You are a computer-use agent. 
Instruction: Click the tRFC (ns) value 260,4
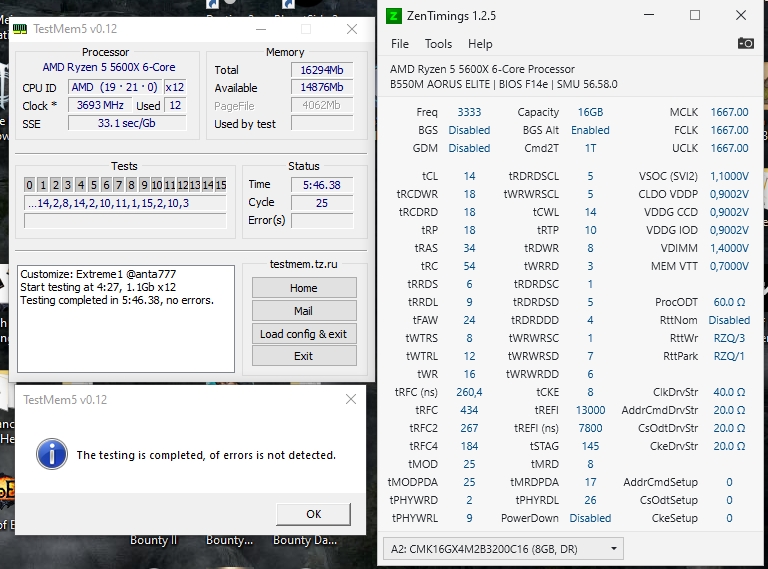pos(469,392)
